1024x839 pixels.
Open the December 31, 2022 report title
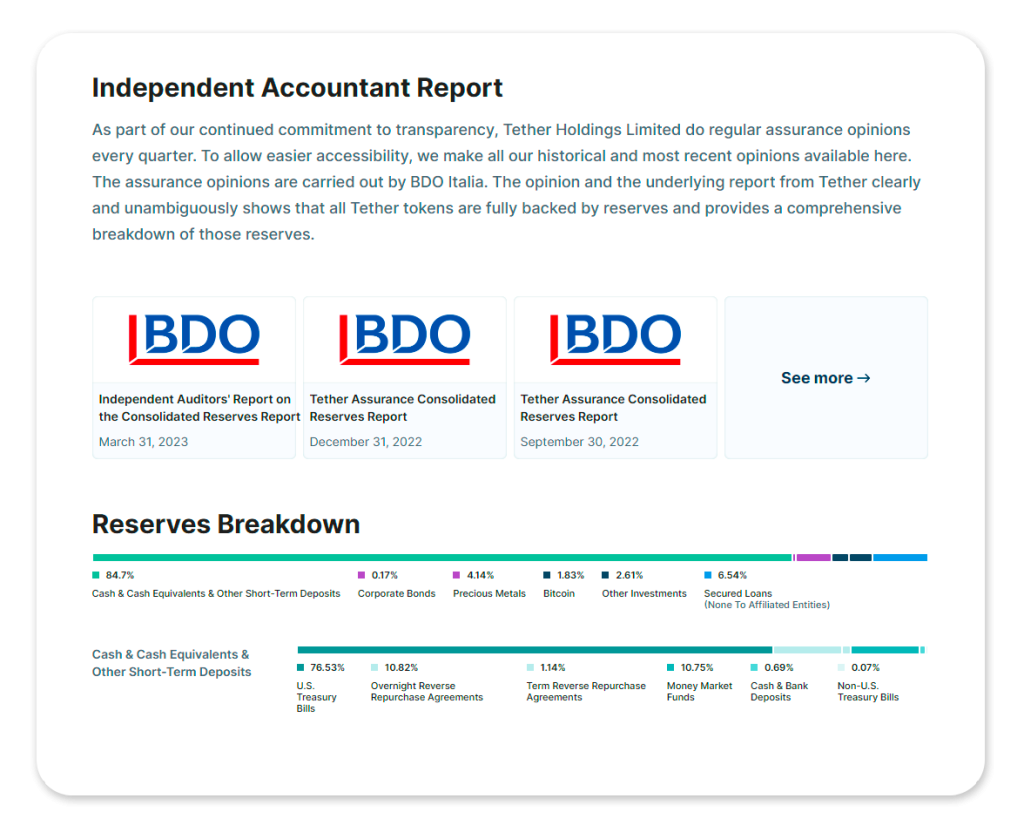pos(402,408)
